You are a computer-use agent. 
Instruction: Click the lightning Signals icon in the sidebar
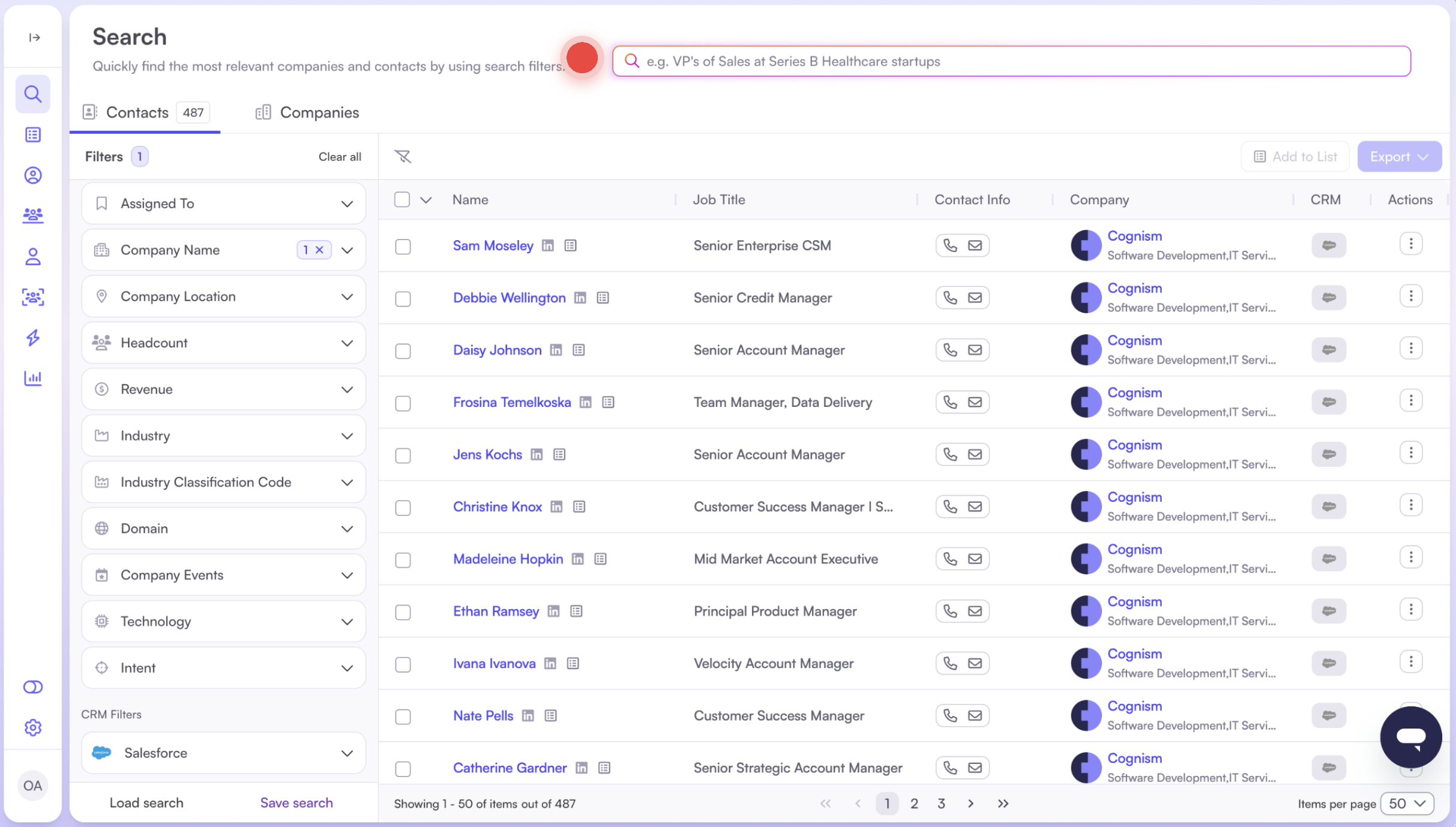tap(33, 338)
